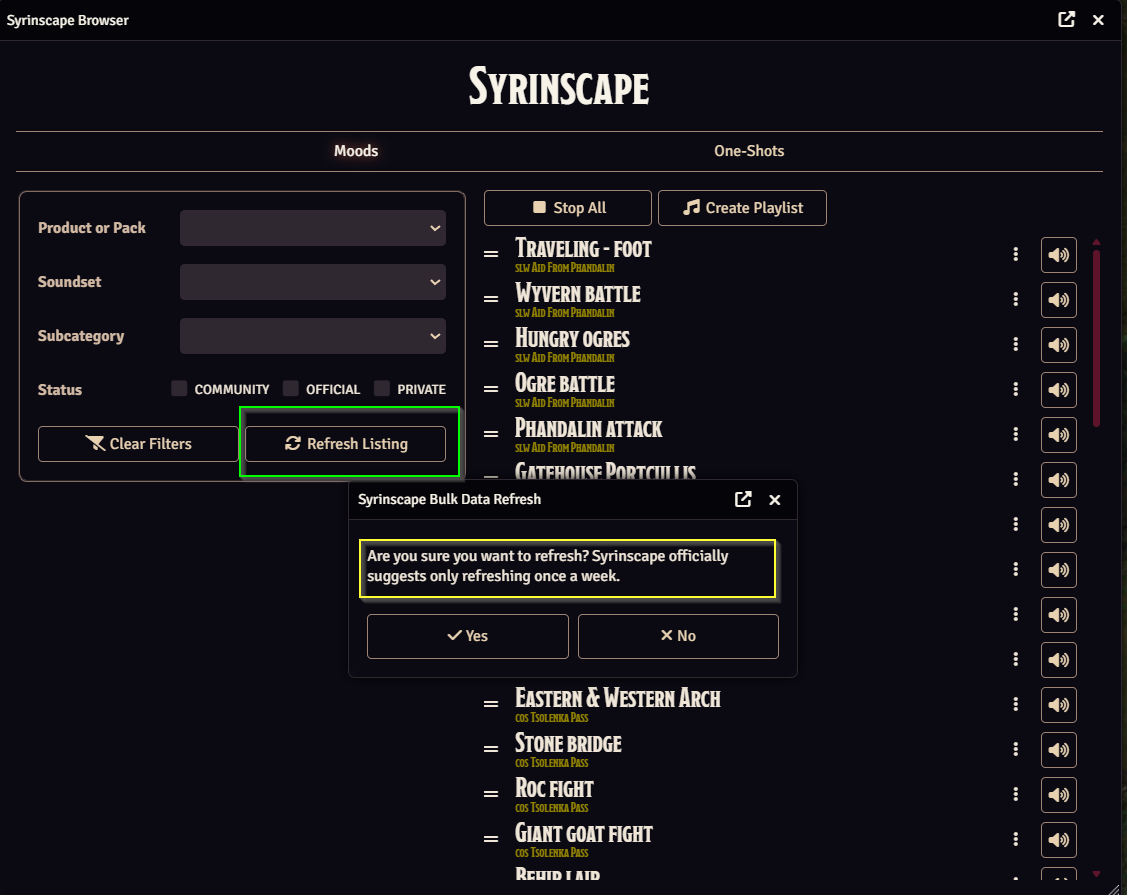The image size is (1127, 895).
Task: Select the "Giant goat fight" title text
Action: coord(584,833)
